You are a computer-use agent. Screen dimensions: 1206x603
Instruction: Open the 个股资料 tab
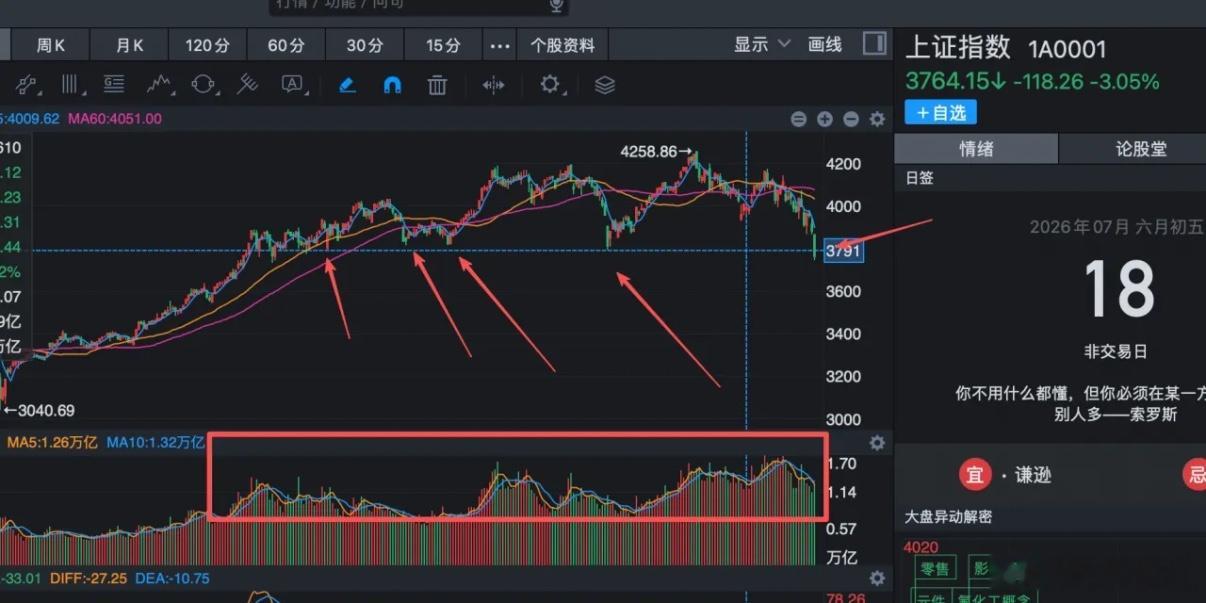click(x=562, y=45)
